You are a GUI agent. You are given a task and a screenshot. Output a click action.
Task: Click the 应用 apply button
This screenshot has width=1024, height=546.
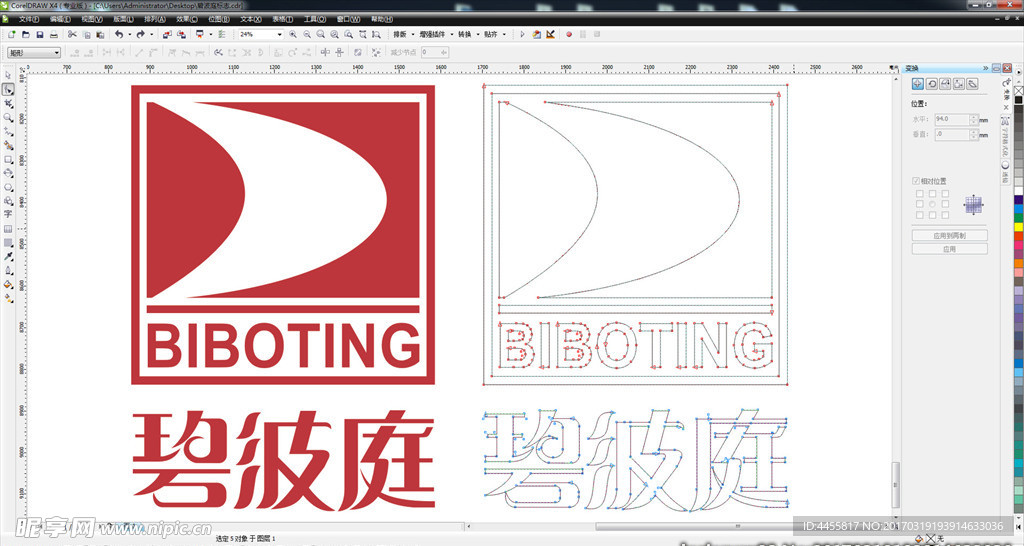pos(949,249)
